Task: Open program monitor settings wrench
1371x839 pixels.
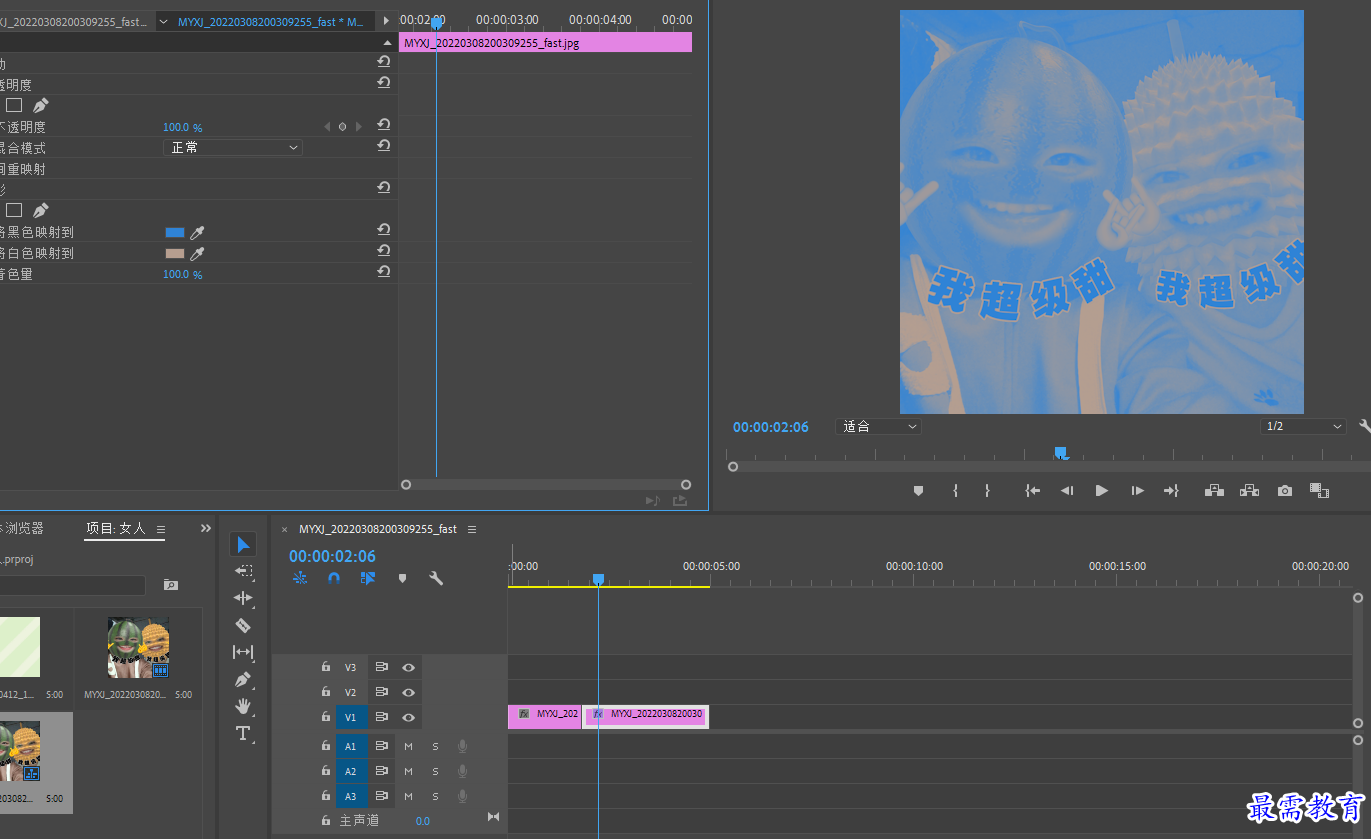Action: tap(1365, 426)
